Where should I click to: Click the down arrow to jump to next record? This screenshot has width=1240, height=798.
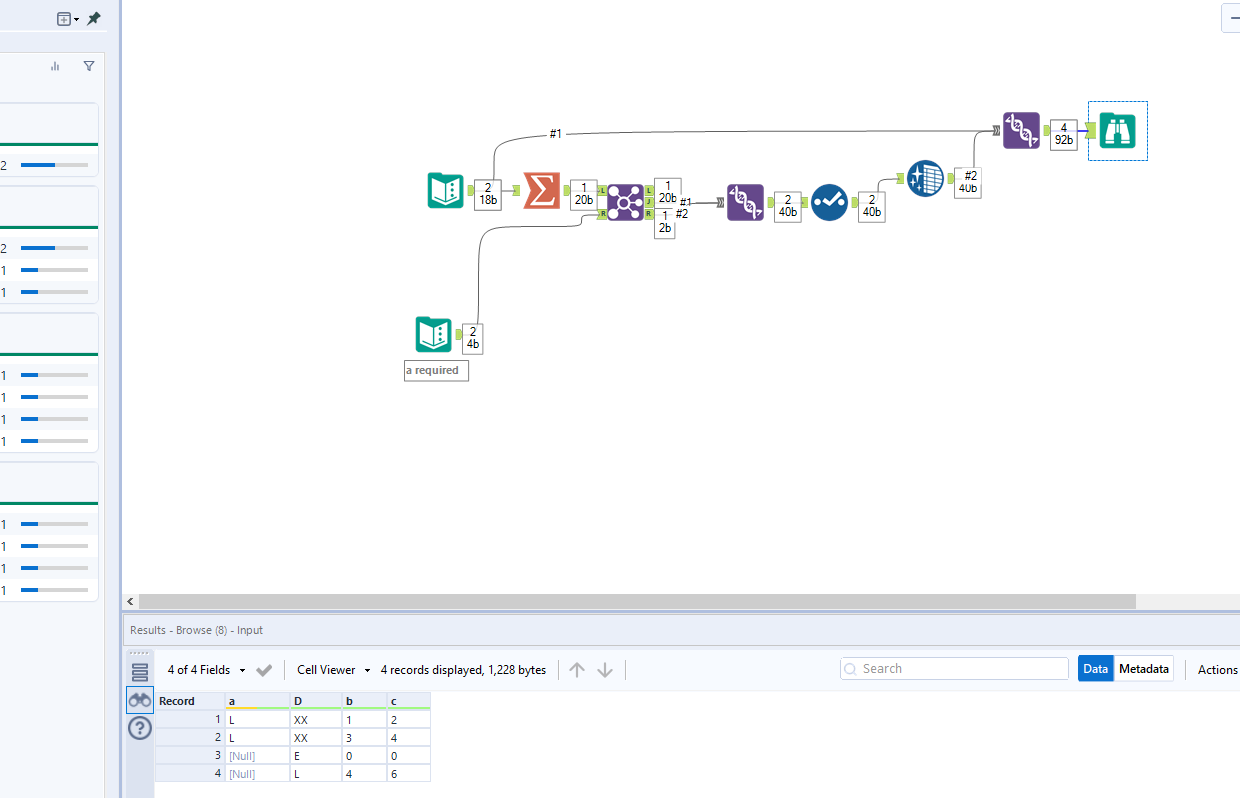605,669
